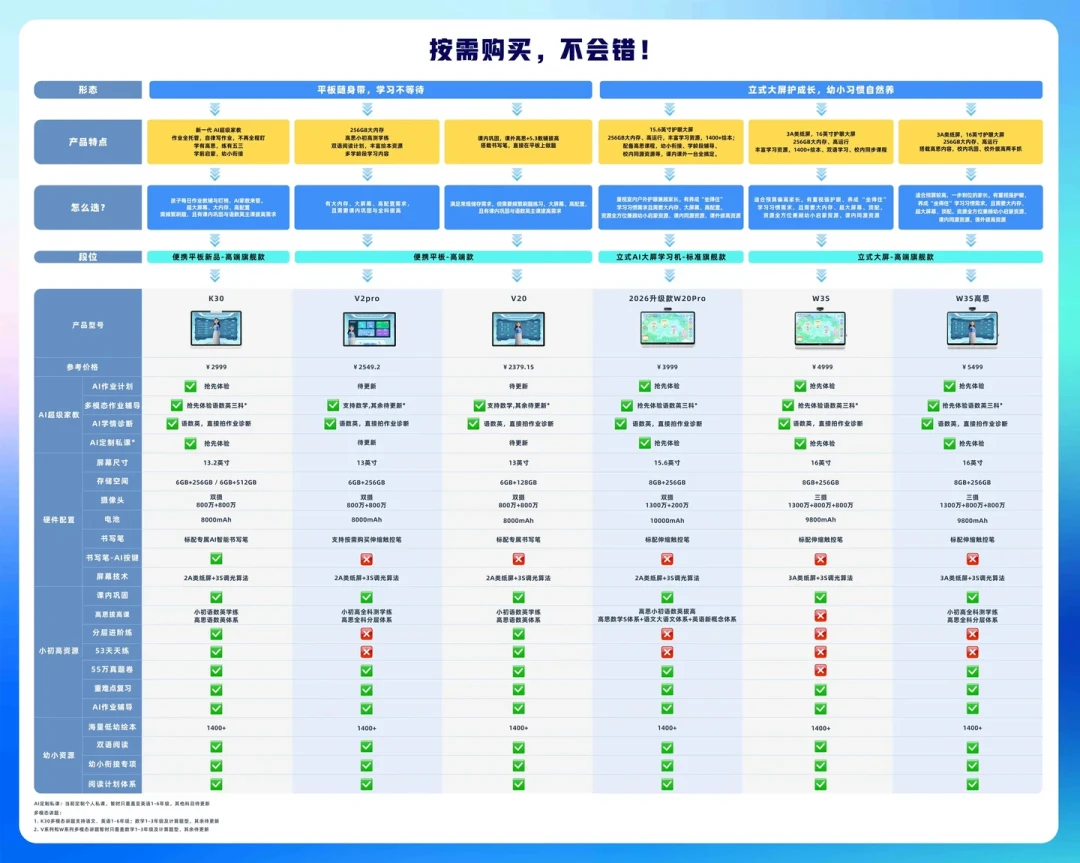Click W3S高思 green check in 55万真题卷 row
The image size is (1080, 863).
(x=973, y=671)
